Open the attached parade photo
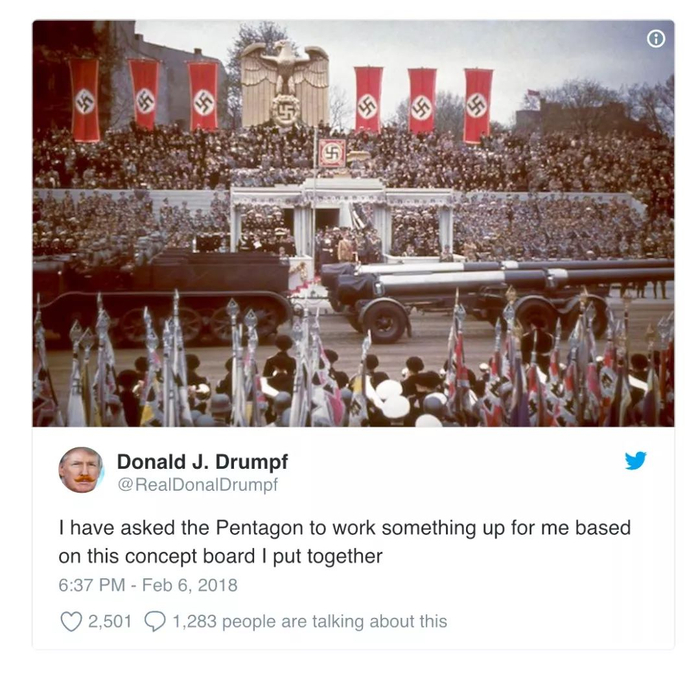The image size is (700, 681). (353, 223)
